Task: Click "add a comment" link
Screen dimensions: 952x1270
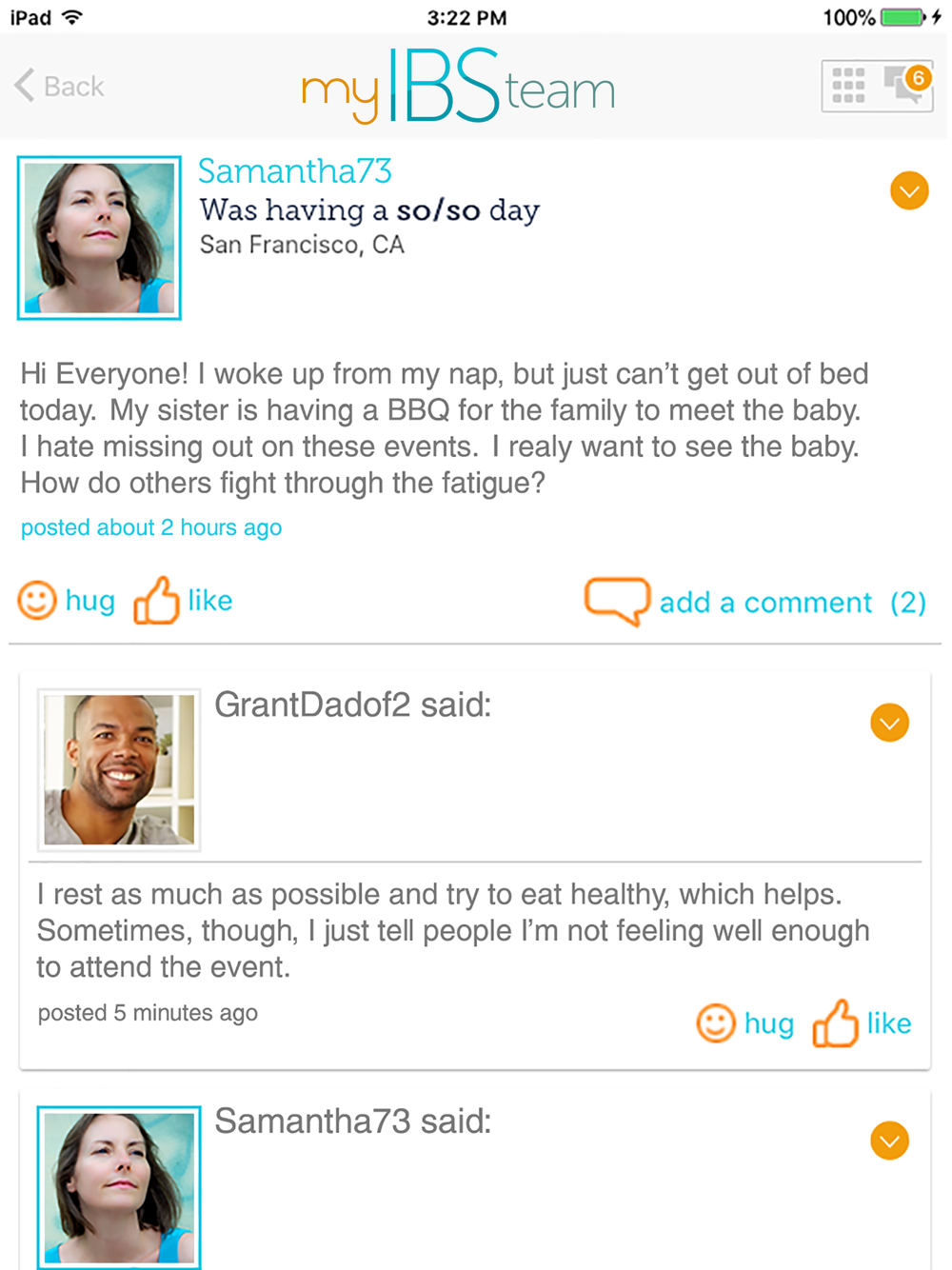Action: pyautogui.click(x=765, y=603)
